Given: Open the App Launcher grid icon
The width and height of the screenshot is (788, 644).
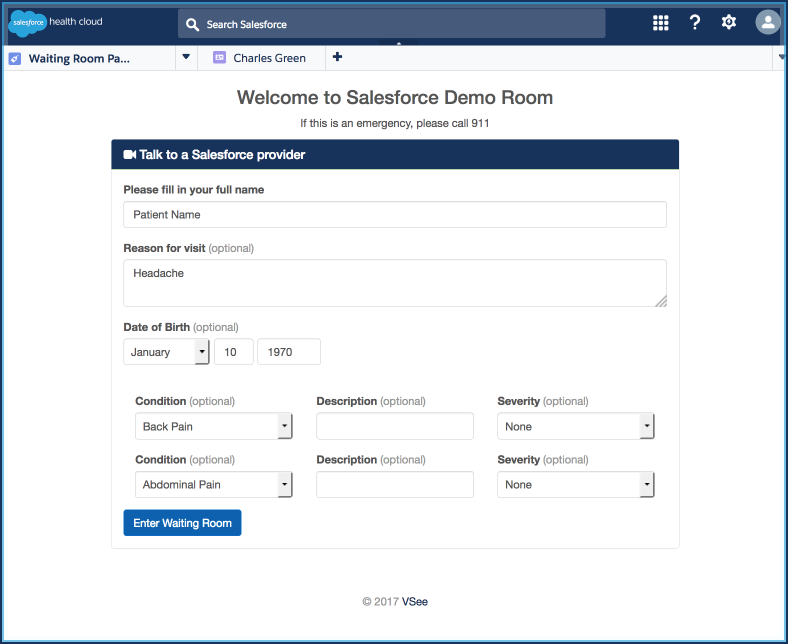Looking at the screenshot, I should (x=660, y=23).
